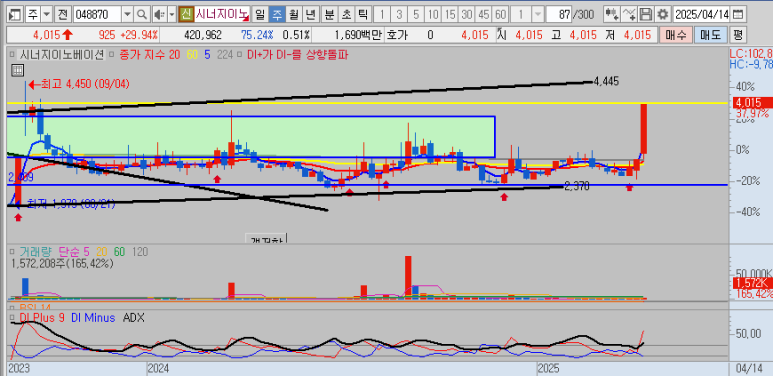Click the 매수 buy button
The image size is (773, 376).
coord(675,35)
